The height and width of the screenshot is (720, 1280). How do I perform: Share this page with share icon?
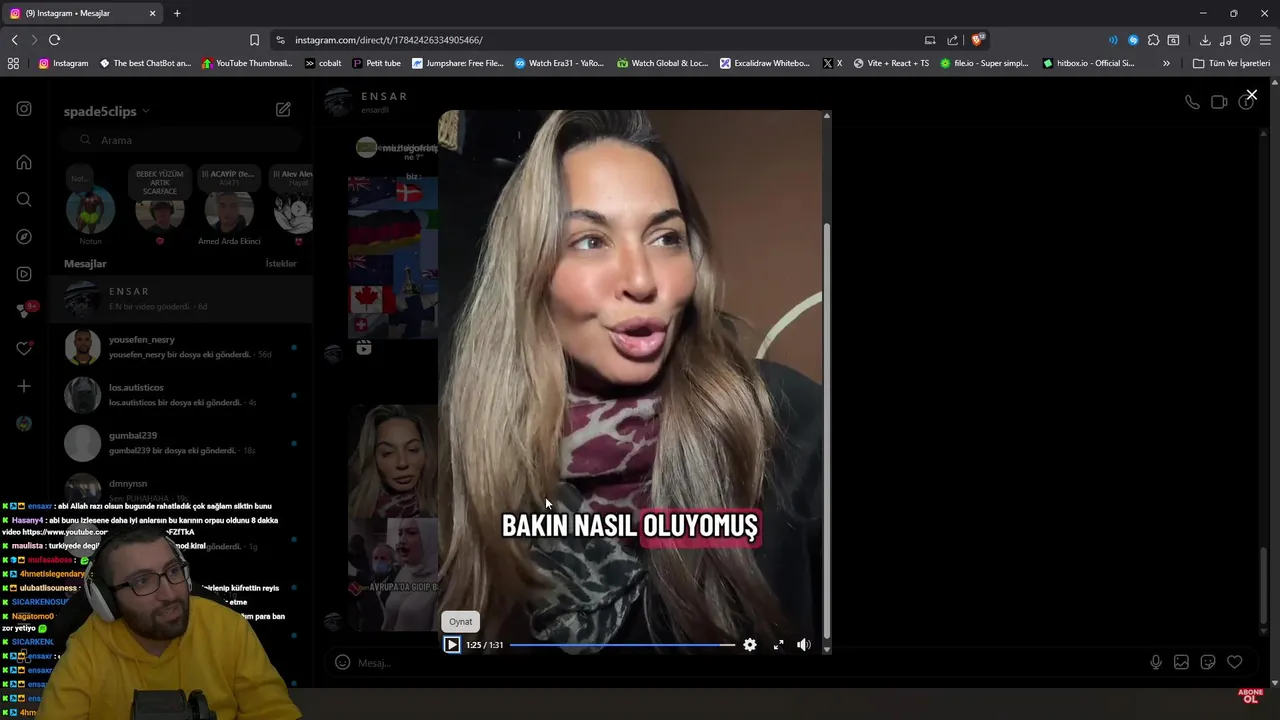(x=953, y=40)
